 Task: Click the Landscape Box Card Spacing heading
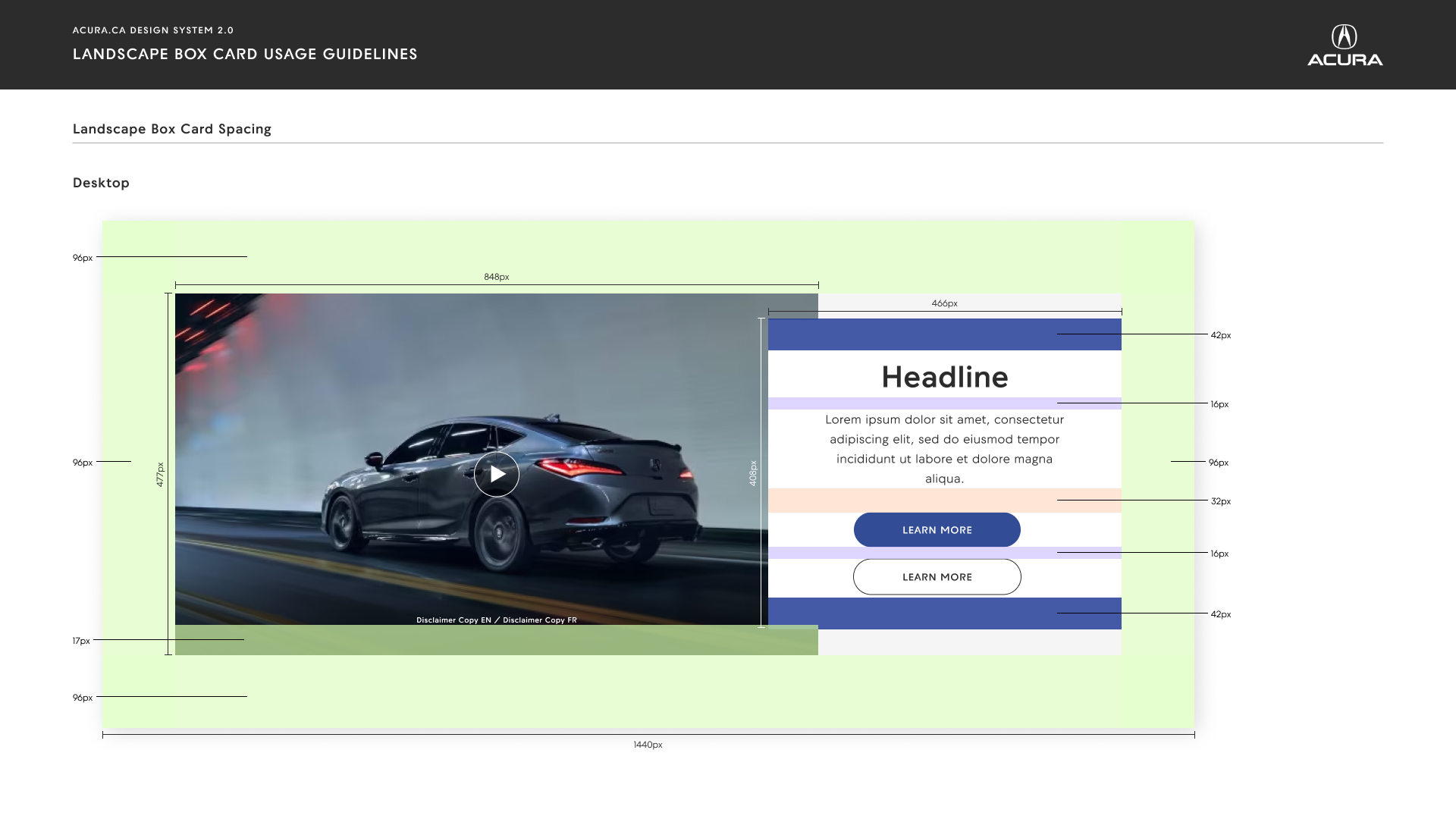[x=172, y=129]
